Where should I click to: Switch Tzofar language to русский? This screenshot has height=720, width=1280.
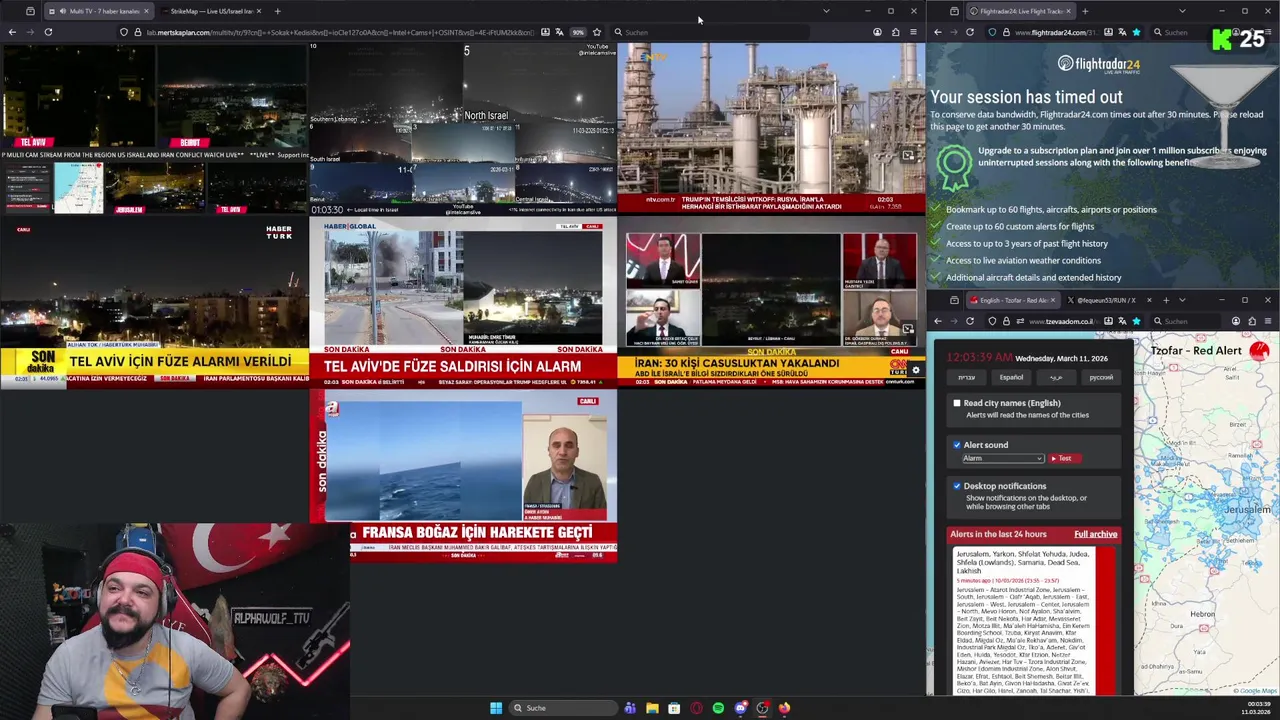1100,377
